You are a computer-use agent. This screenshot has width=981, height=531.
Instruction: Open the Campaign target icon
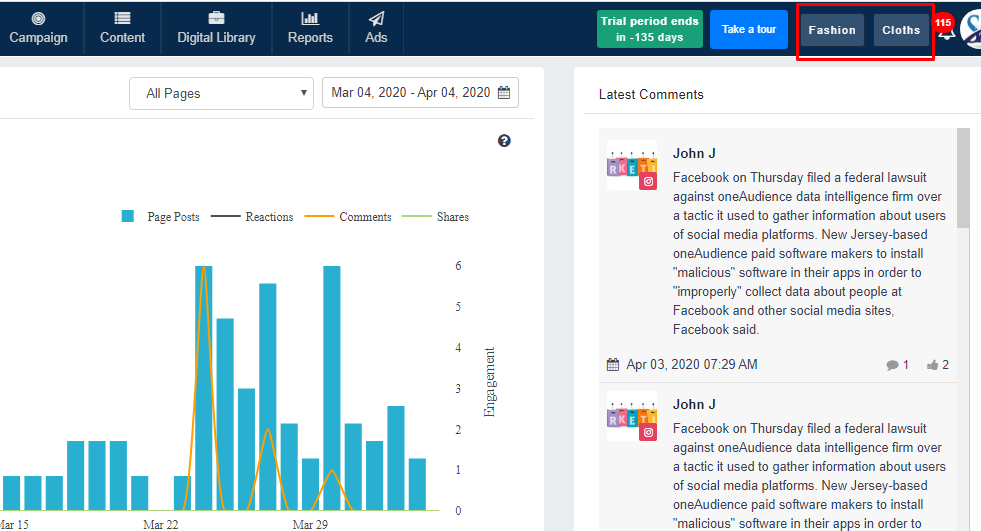(38, 18)
